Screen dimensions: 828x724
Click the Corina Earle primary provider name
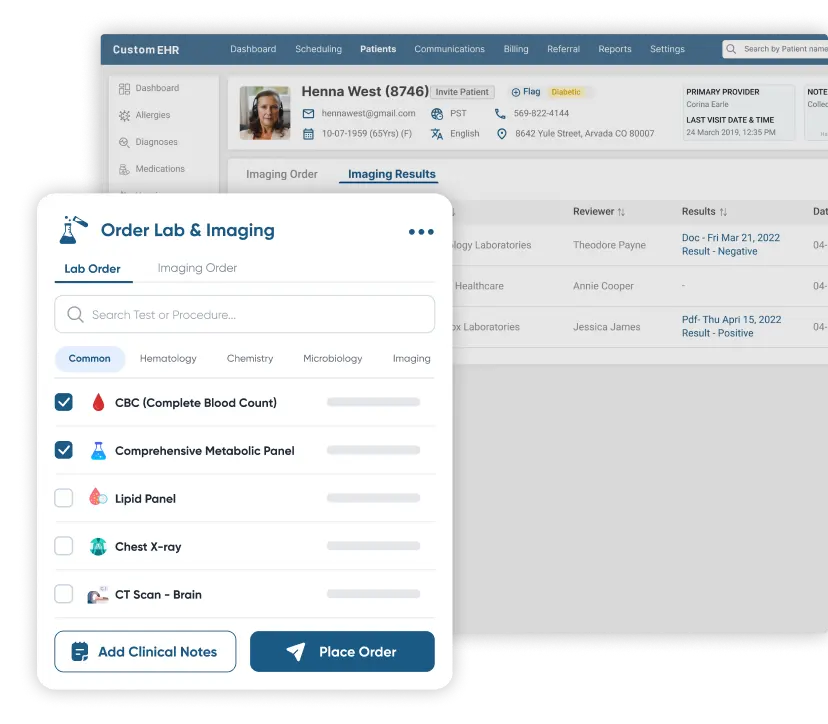pyautogui.click(x=707, y=105)
